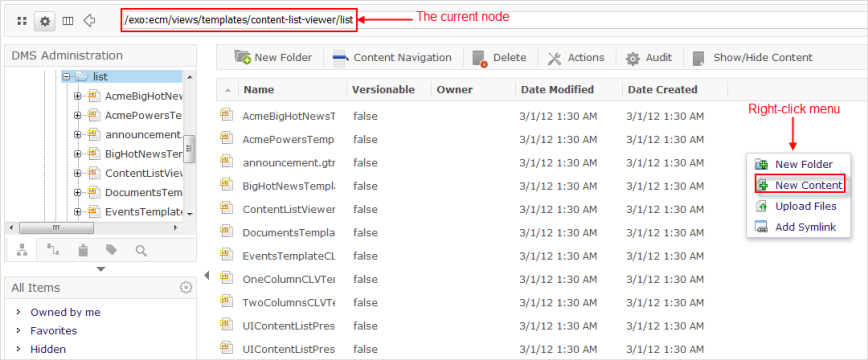Click the back arrow icon
Image resolution: width=868 pixels, height=360 pixels.
tap(89, 21)
